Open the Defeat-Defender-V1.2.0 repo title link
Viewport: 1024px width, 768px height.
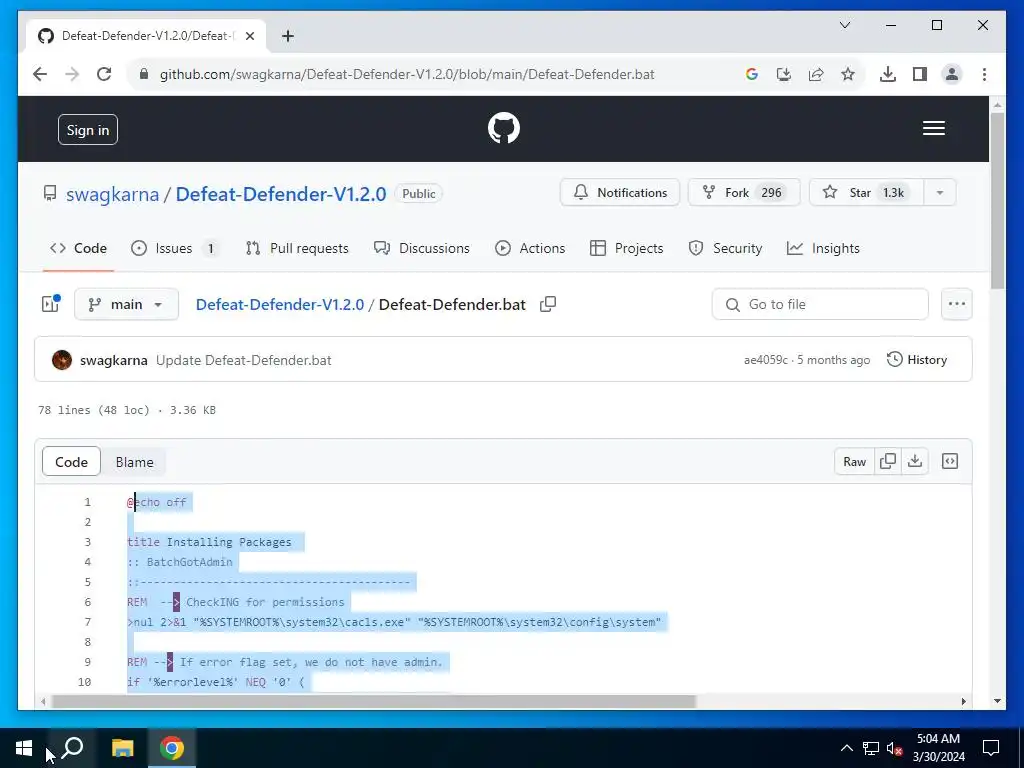pos(281,194)
